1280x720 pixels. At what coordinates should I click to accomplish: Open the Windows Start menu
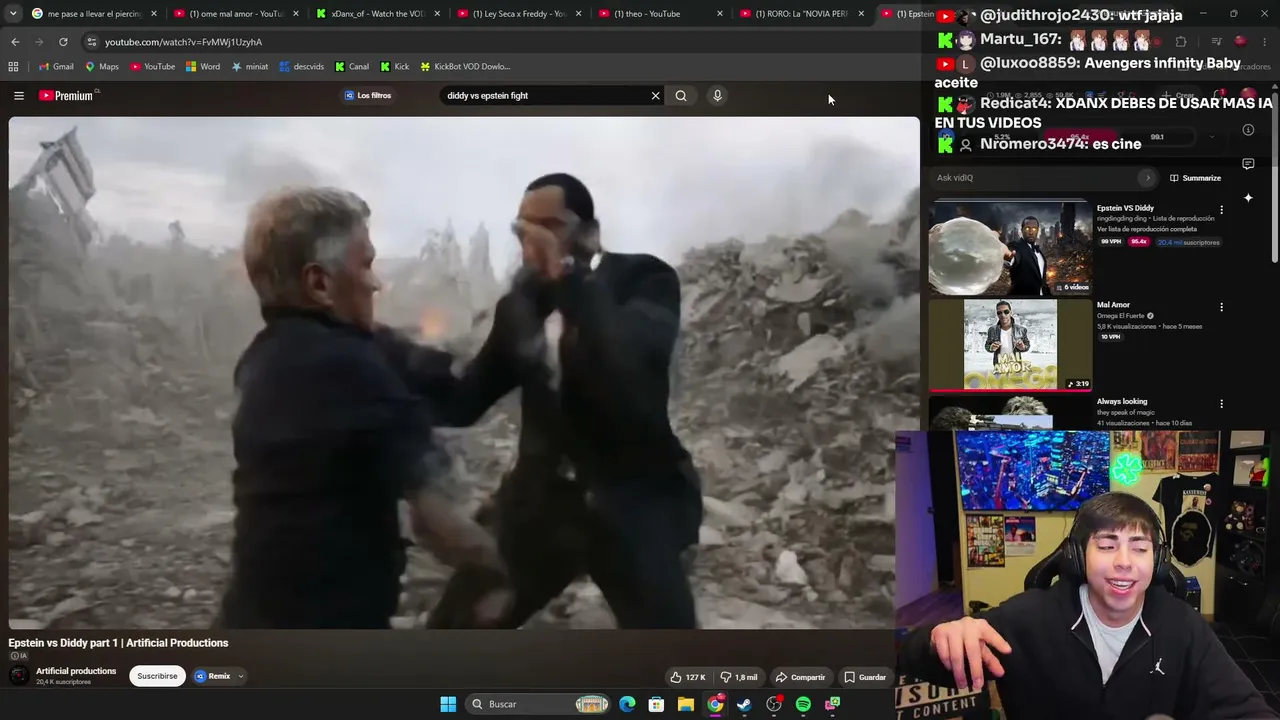pos(448,704)
